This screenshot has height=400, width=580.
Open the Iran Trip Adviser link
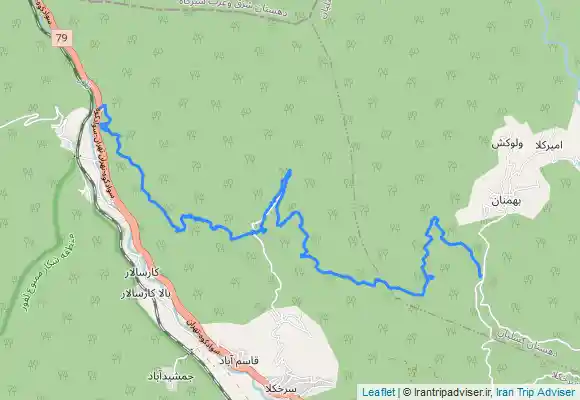click(535, 392)
